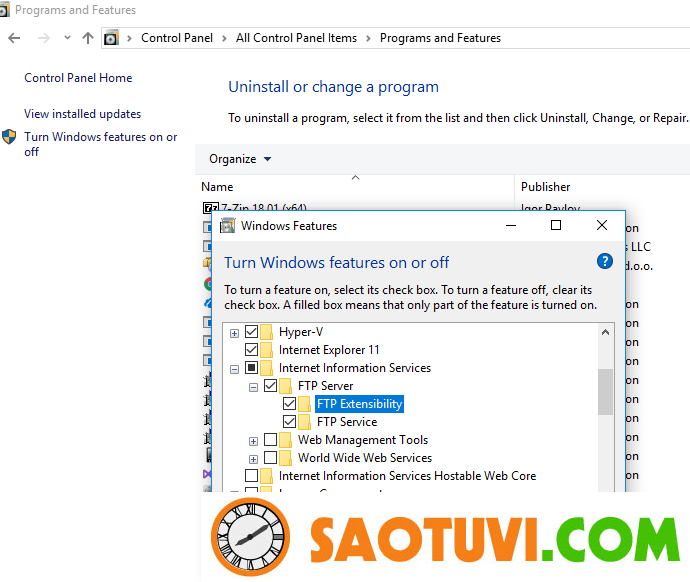Toggle Internet Information Services checkbox
The height and width of the screenshot is (582, 690).
(251, 367)
